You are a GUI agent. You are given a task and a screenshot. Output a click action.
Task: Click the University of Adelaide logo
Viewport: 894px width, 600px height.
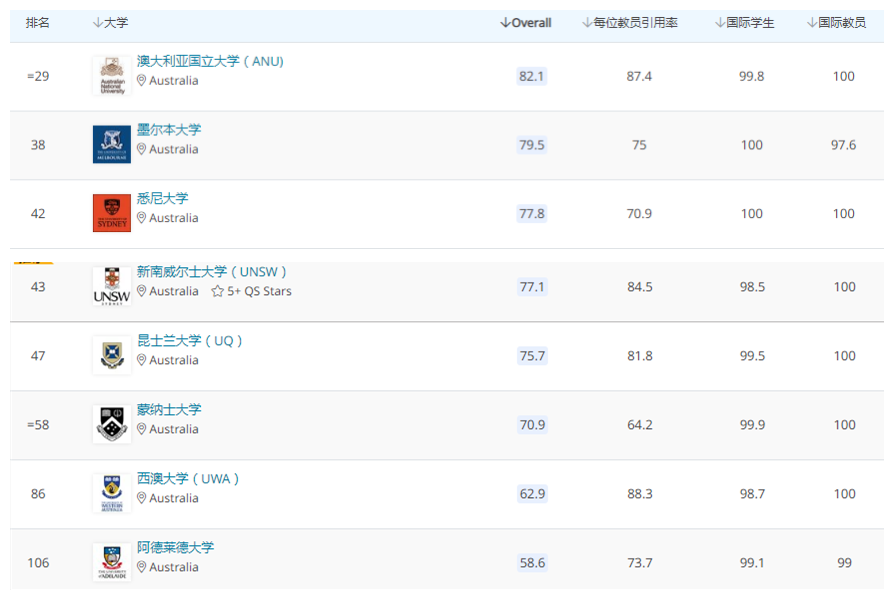(x=112, y=562)
